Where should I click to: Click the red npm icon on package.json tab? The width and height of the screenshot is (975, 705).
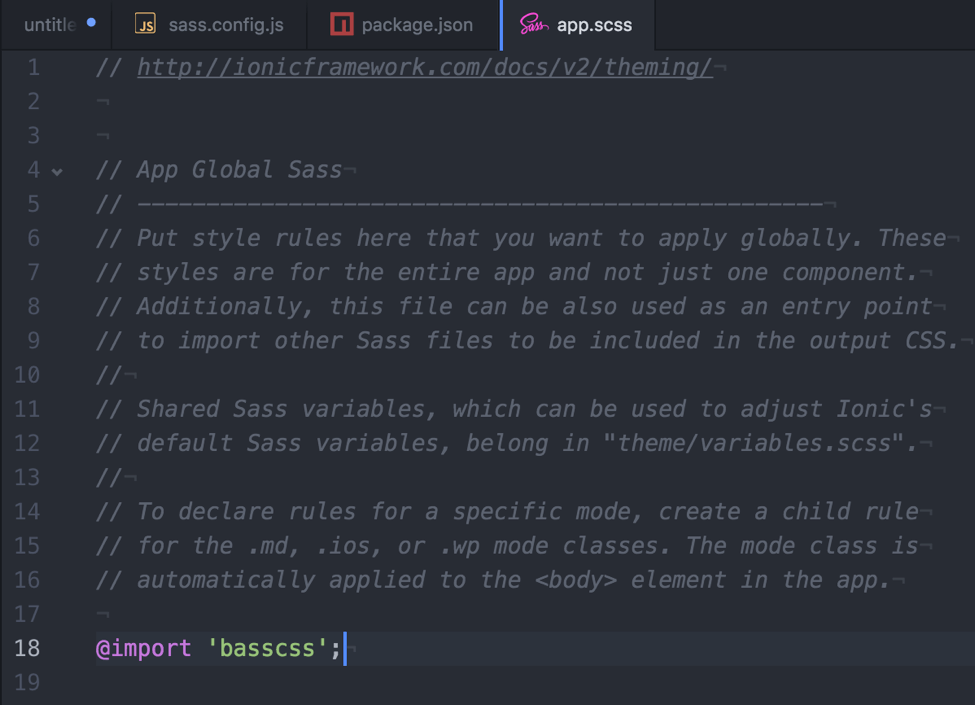342,25
